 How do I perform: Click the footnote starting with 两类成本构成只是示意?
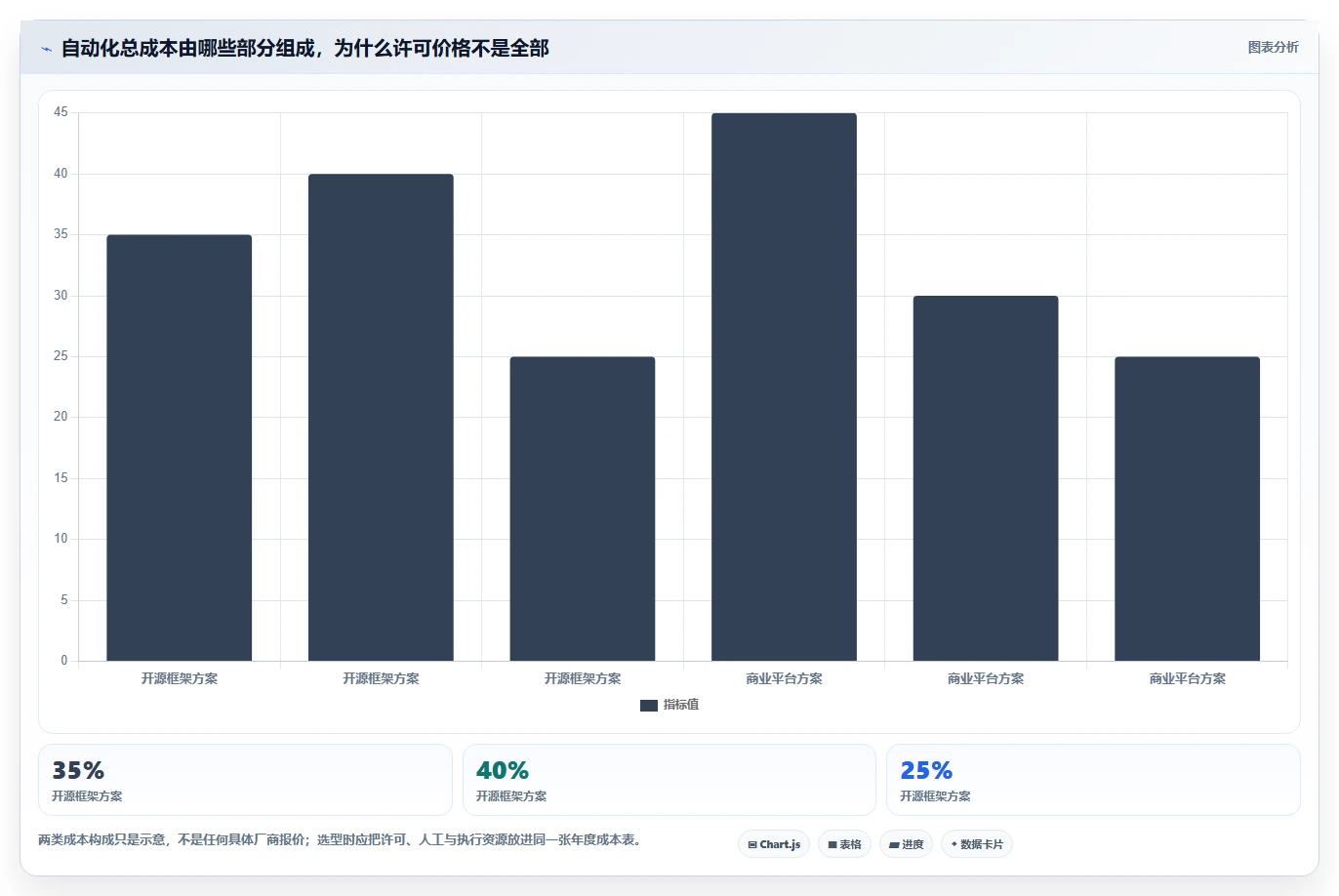point(343,839)
